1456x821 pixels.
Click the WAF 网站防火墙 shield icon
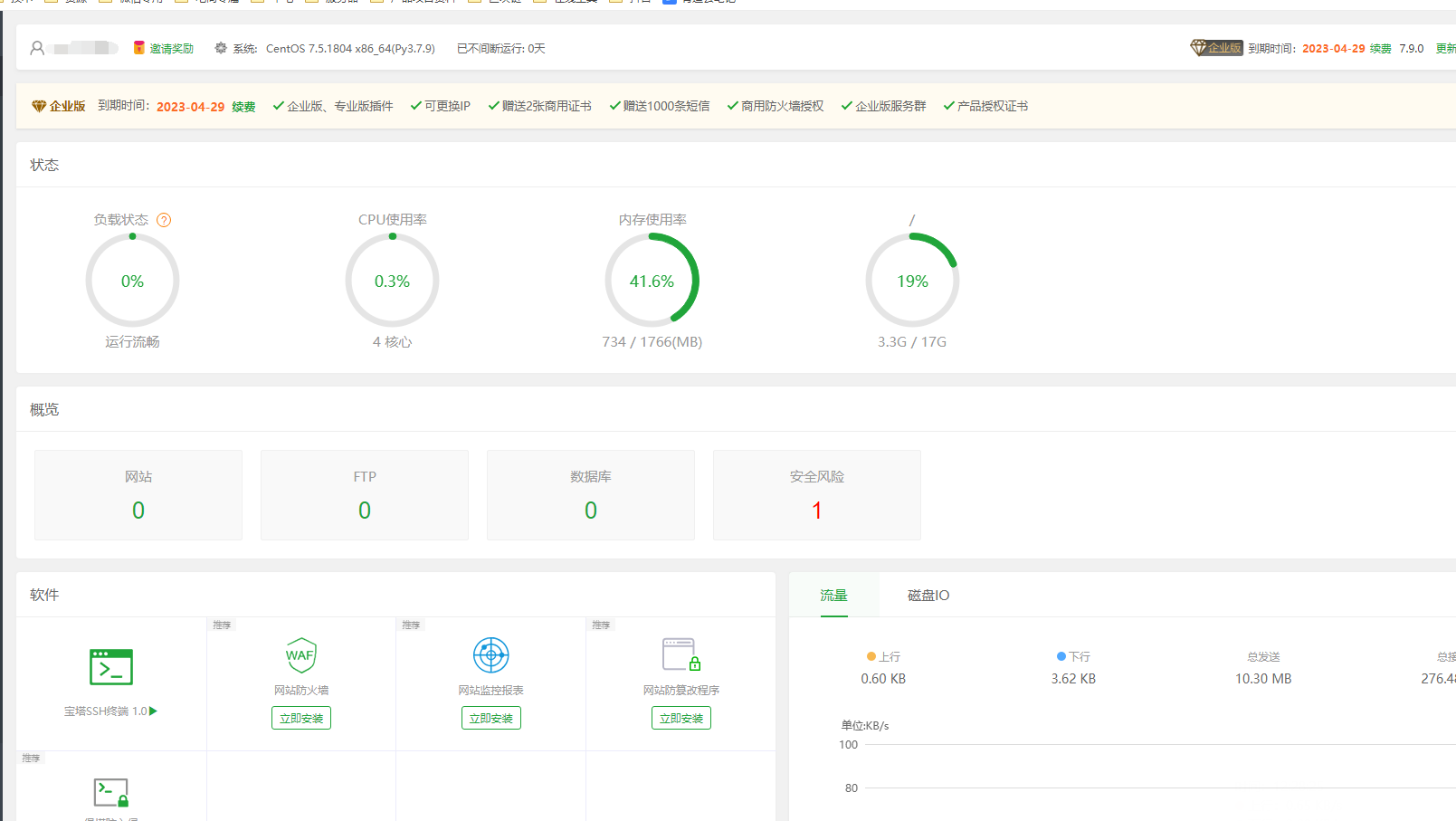301,655
